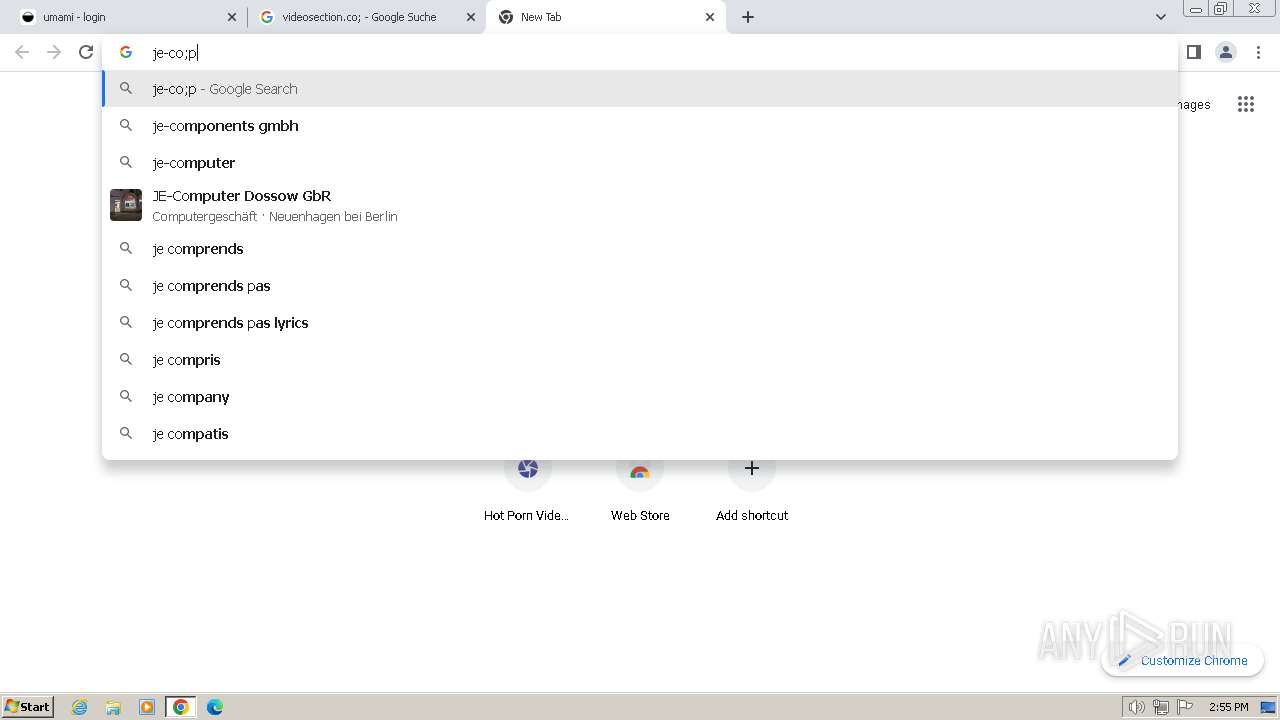Open Microsoft Edge from taskbar

pos(215,707)
